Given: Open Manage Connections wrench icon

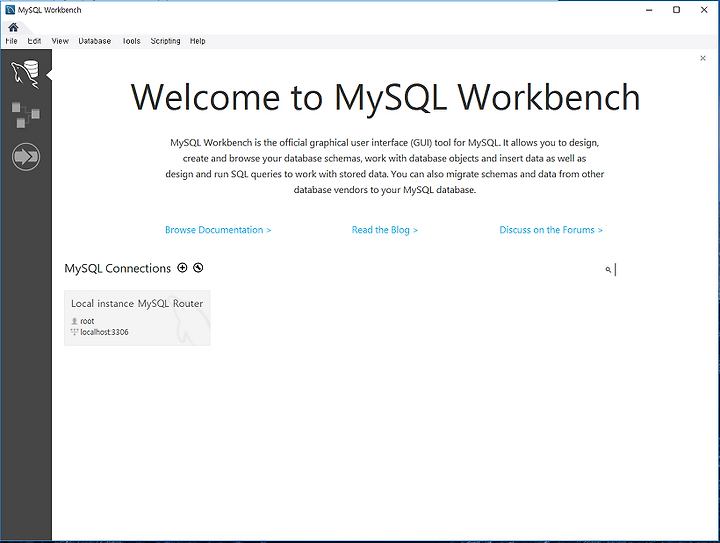Looking at the screenshot, I should 198,268.
